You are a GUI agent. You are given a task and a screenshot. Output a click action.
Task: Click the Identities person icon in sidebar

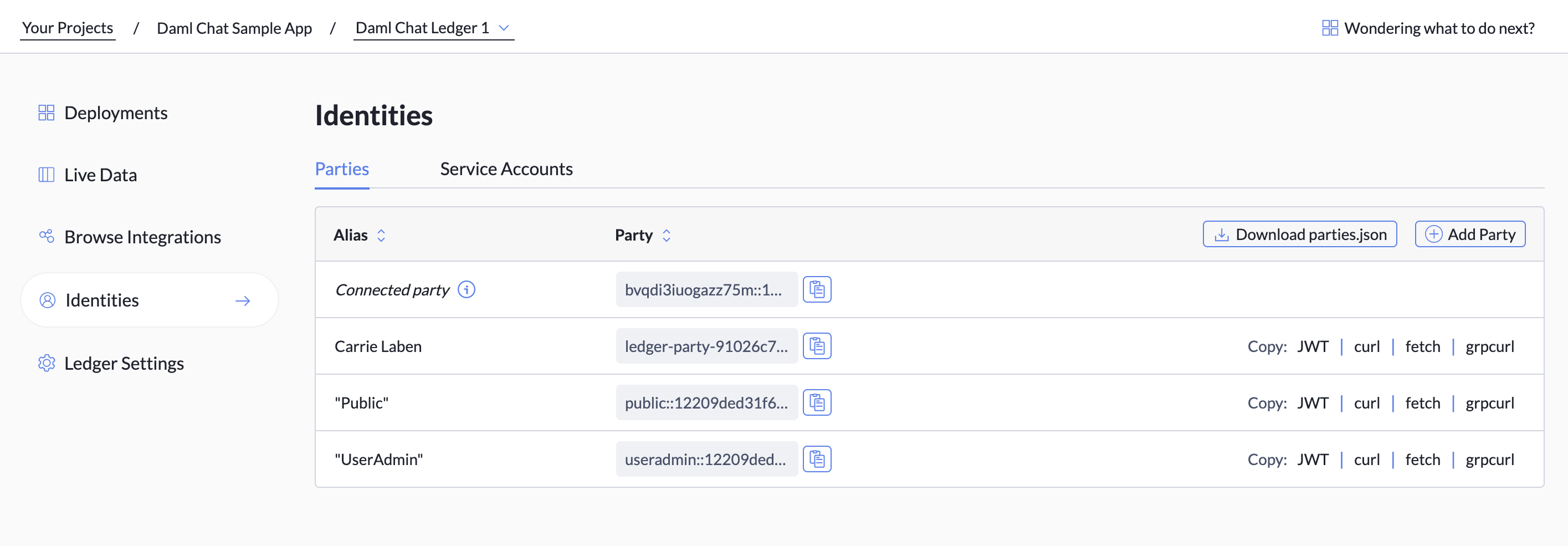[x=48, y=299]
